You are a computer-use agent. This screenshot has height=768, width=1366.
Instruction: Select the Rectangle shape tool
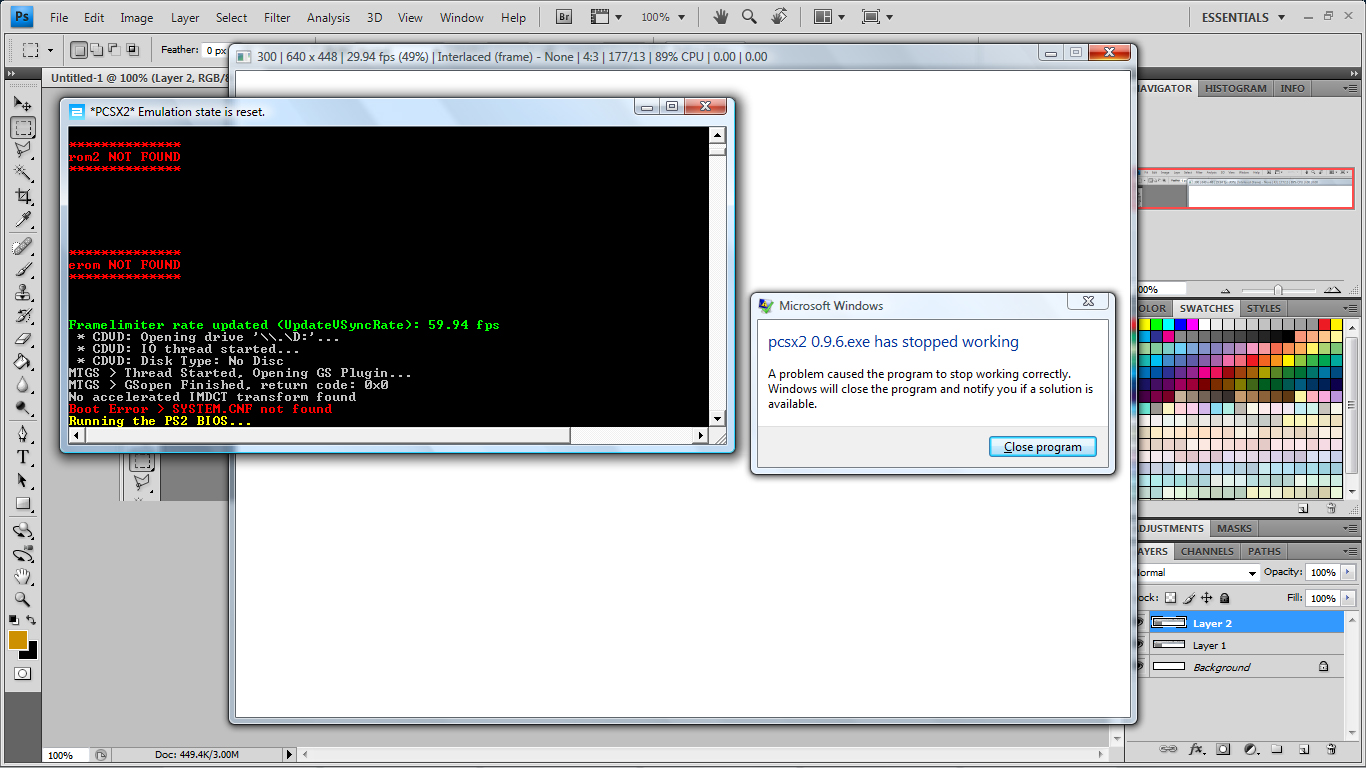23,503
